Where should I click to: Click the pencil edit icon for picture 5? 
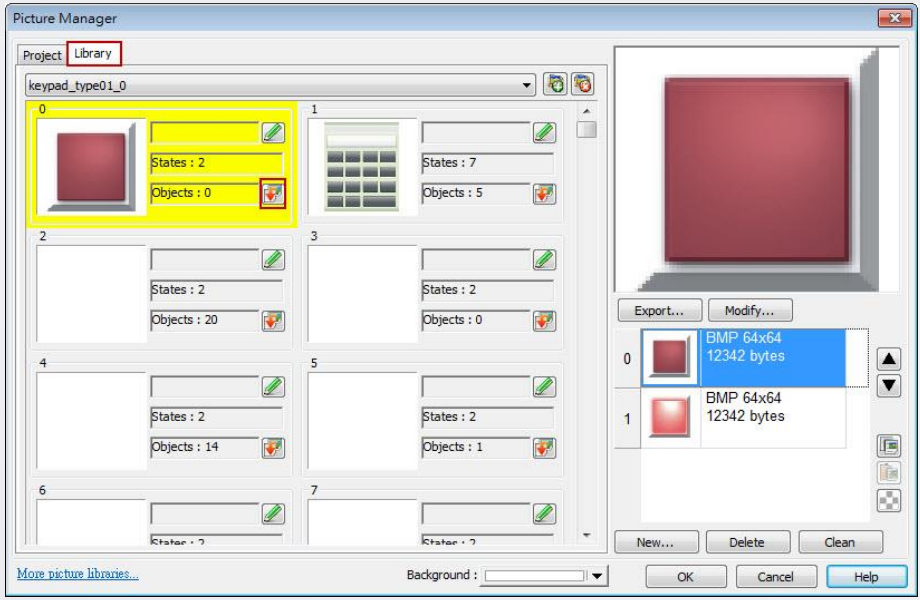pos(544,387)
